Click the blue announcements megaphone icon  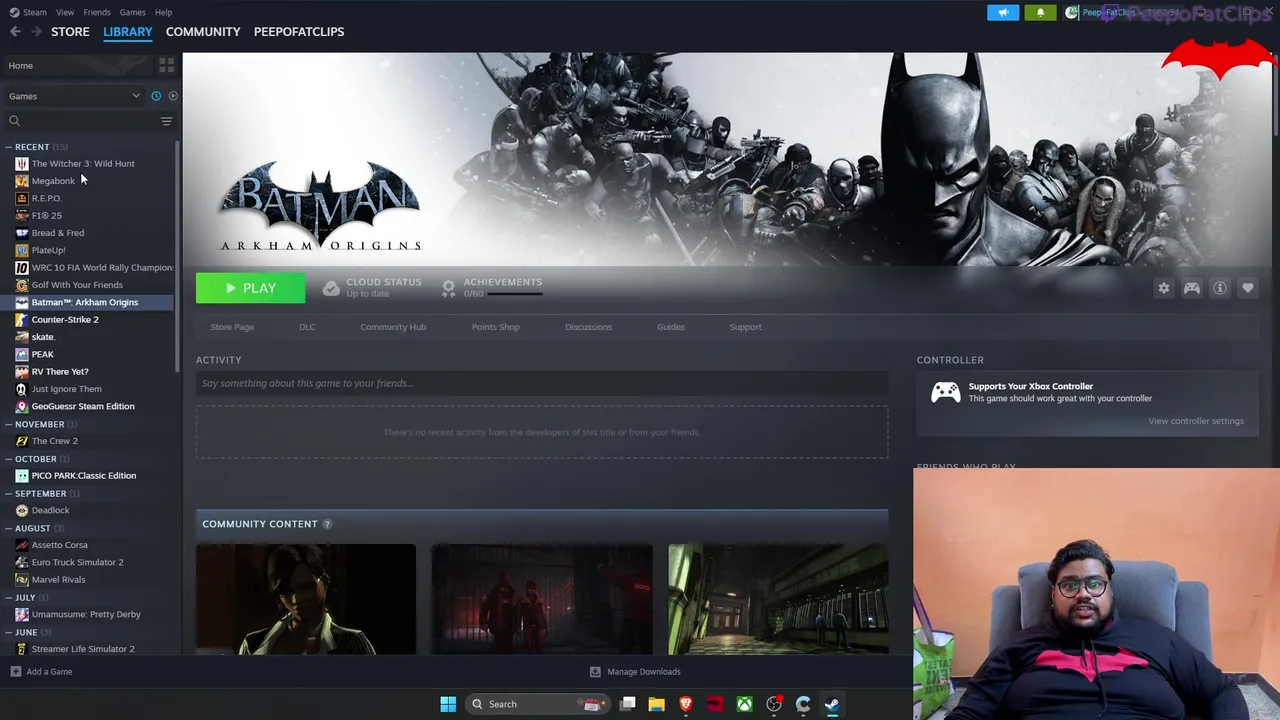tap(1003, 12)
